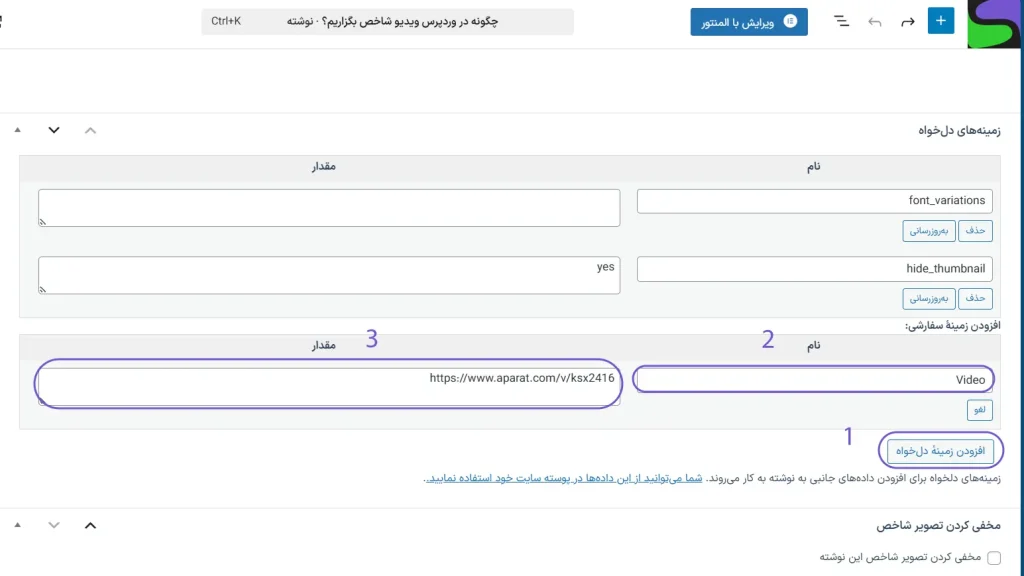Move custom fields panel down with chevron
This screenshot has height=576, width=1024.
pos(54,130)
